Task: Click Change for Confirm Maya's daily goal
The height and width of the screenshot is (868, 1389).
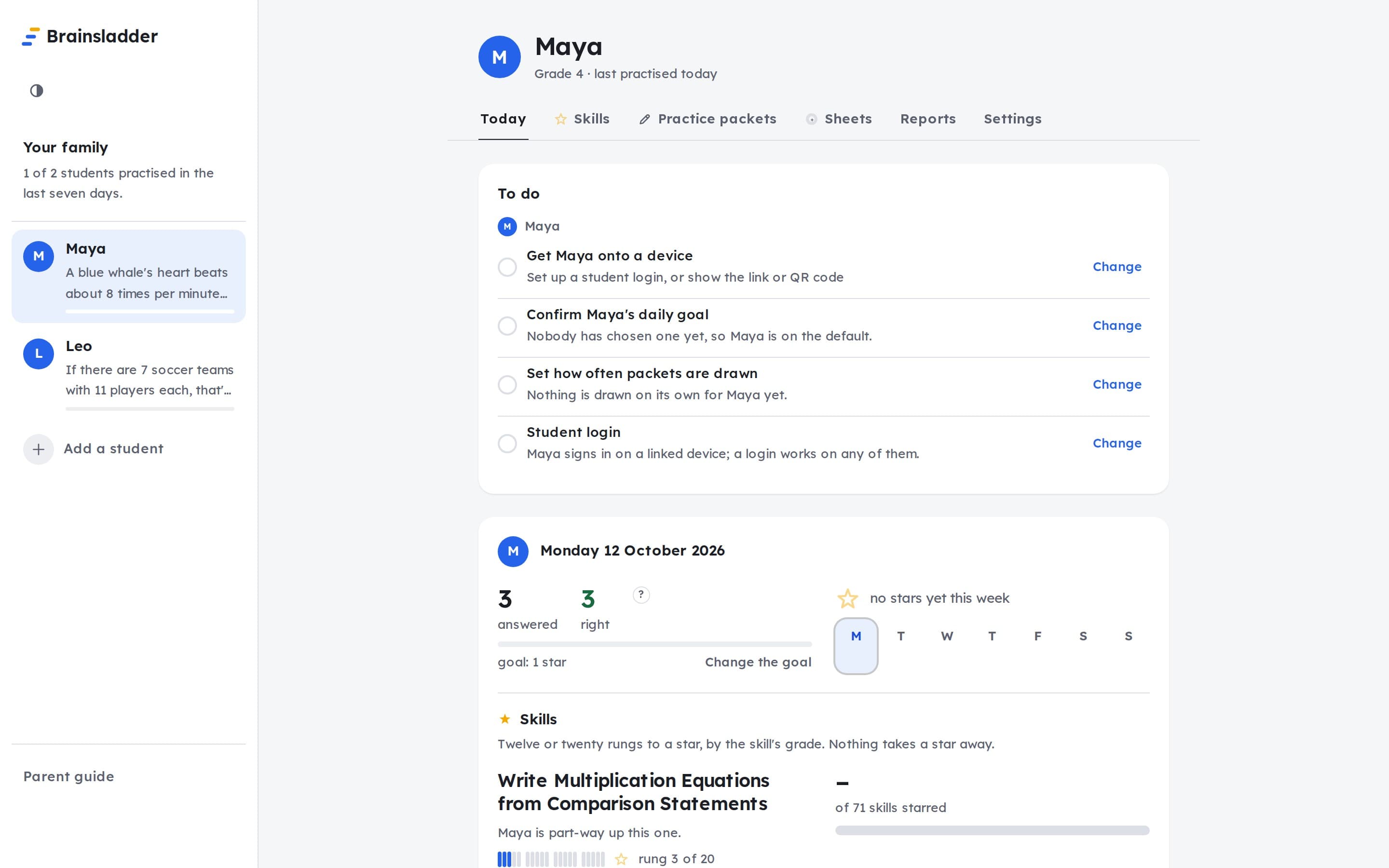Action: pyautogui.click(x=1117, y=325)
